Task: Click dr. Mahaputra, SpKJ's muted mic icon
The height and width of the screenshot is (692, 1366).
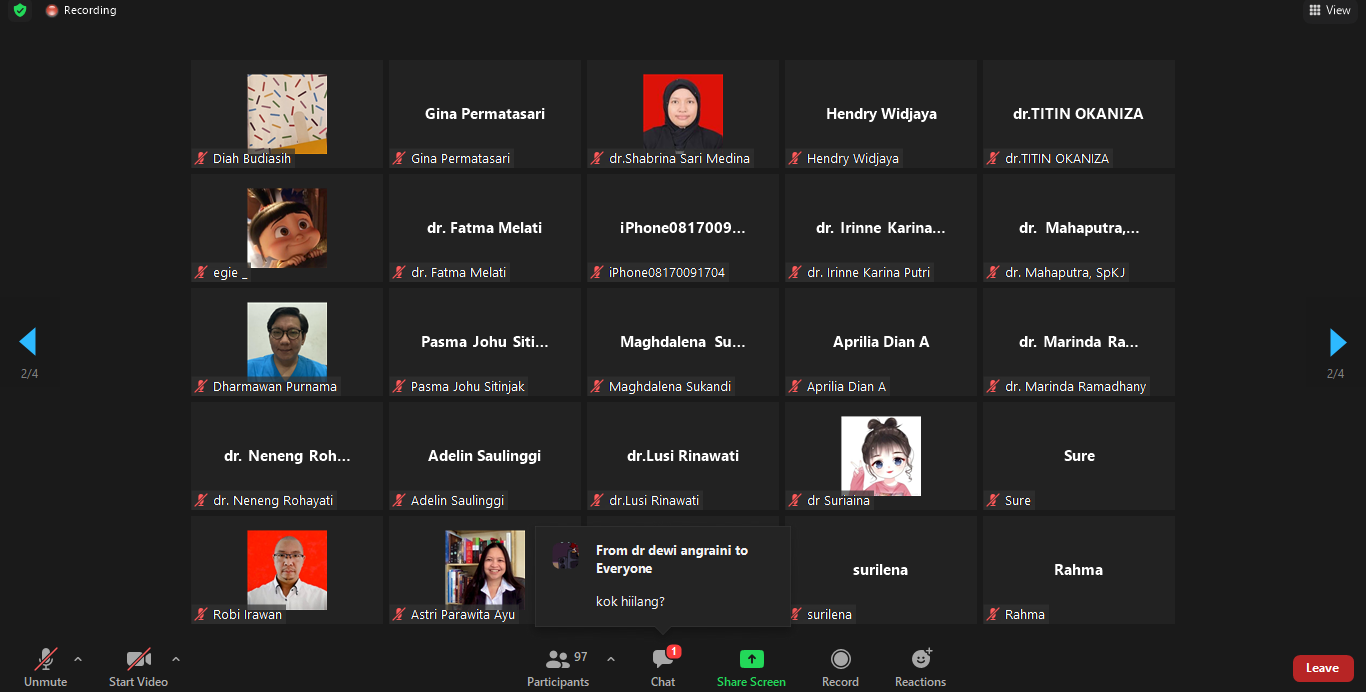Action: [x=994, y=272]
